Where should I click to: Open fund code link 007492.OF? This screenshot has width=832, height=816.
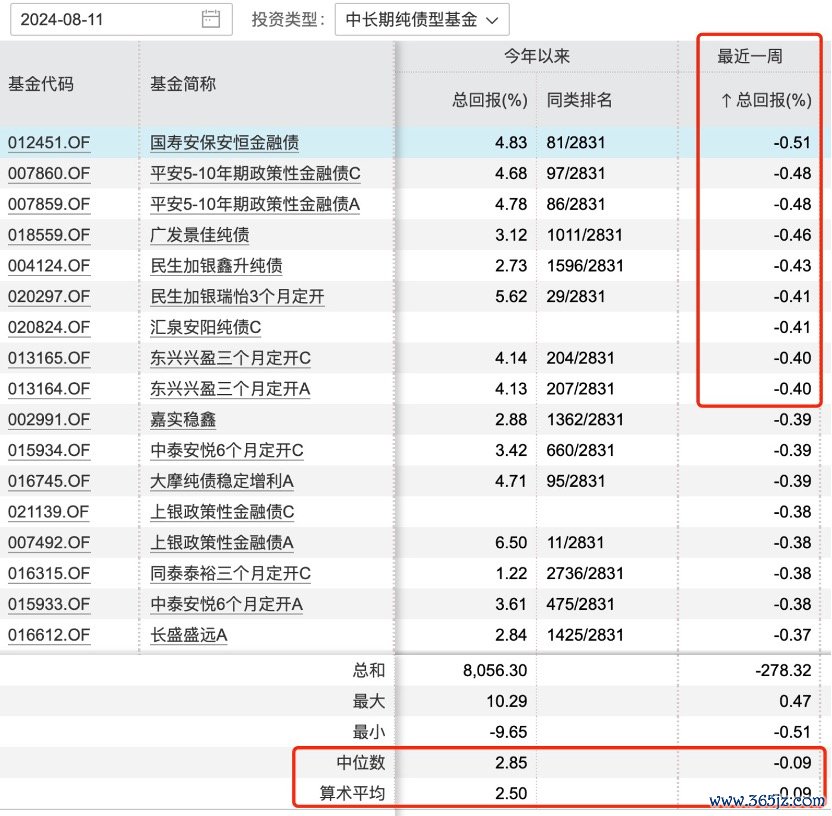click(49, 543)
